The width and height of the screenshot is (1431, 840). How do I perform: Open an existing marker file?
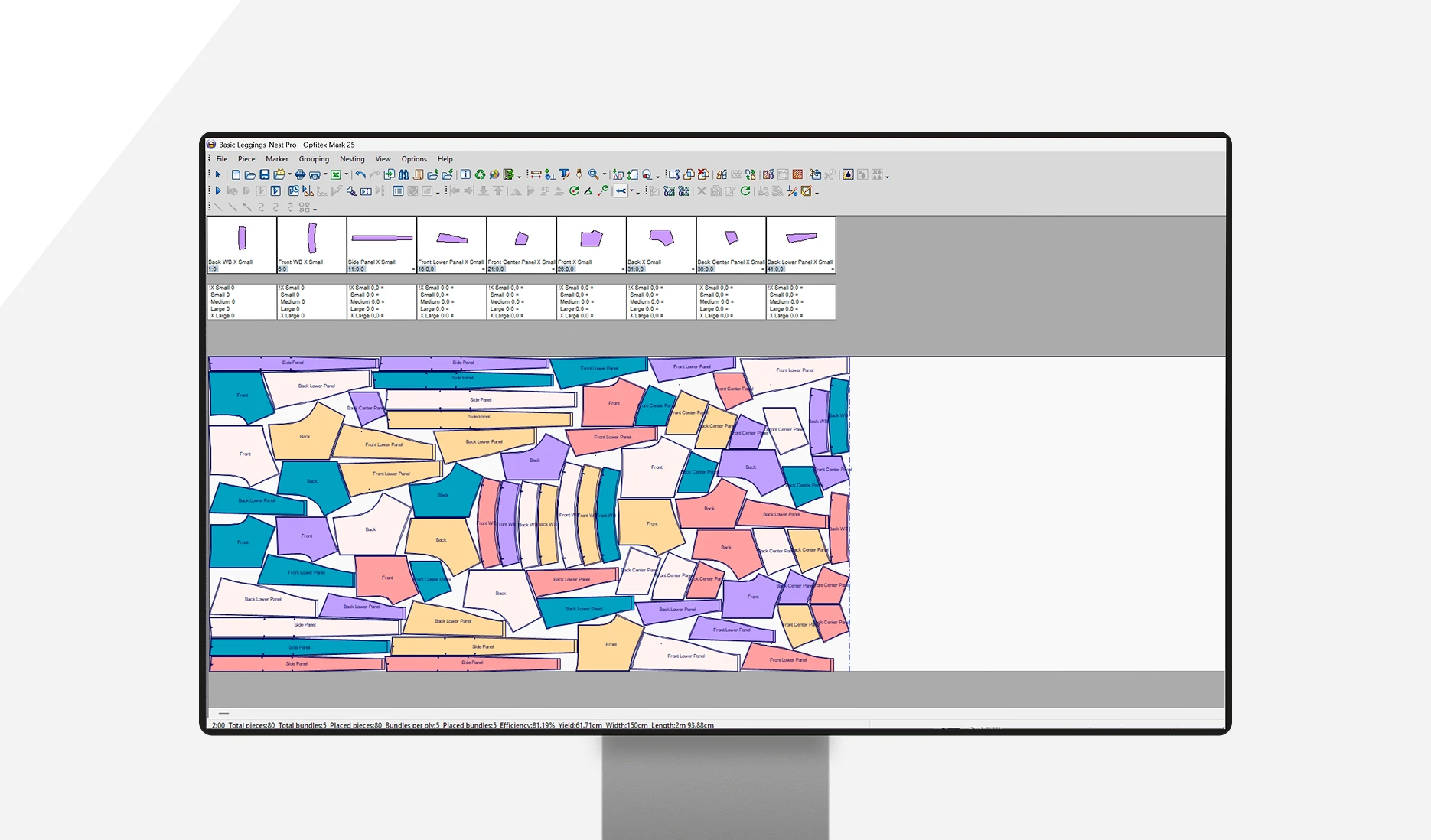[249, 174]
